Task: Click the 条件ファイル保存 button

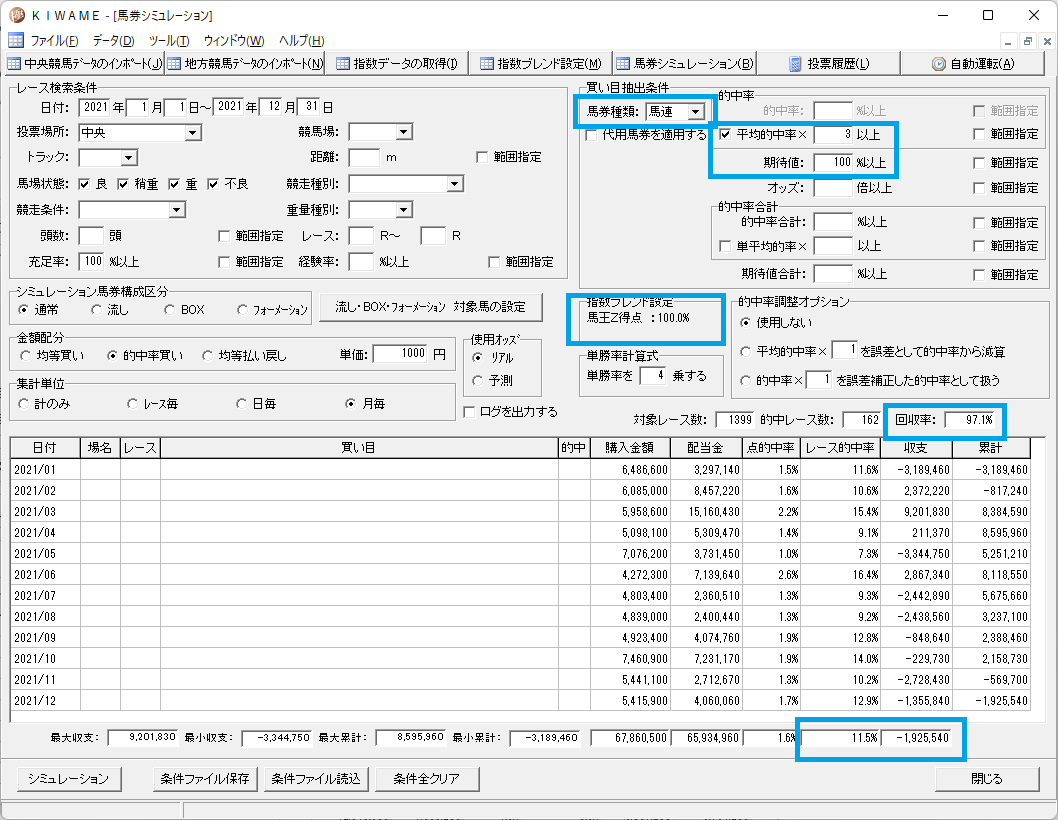Action: pos(205,779)
